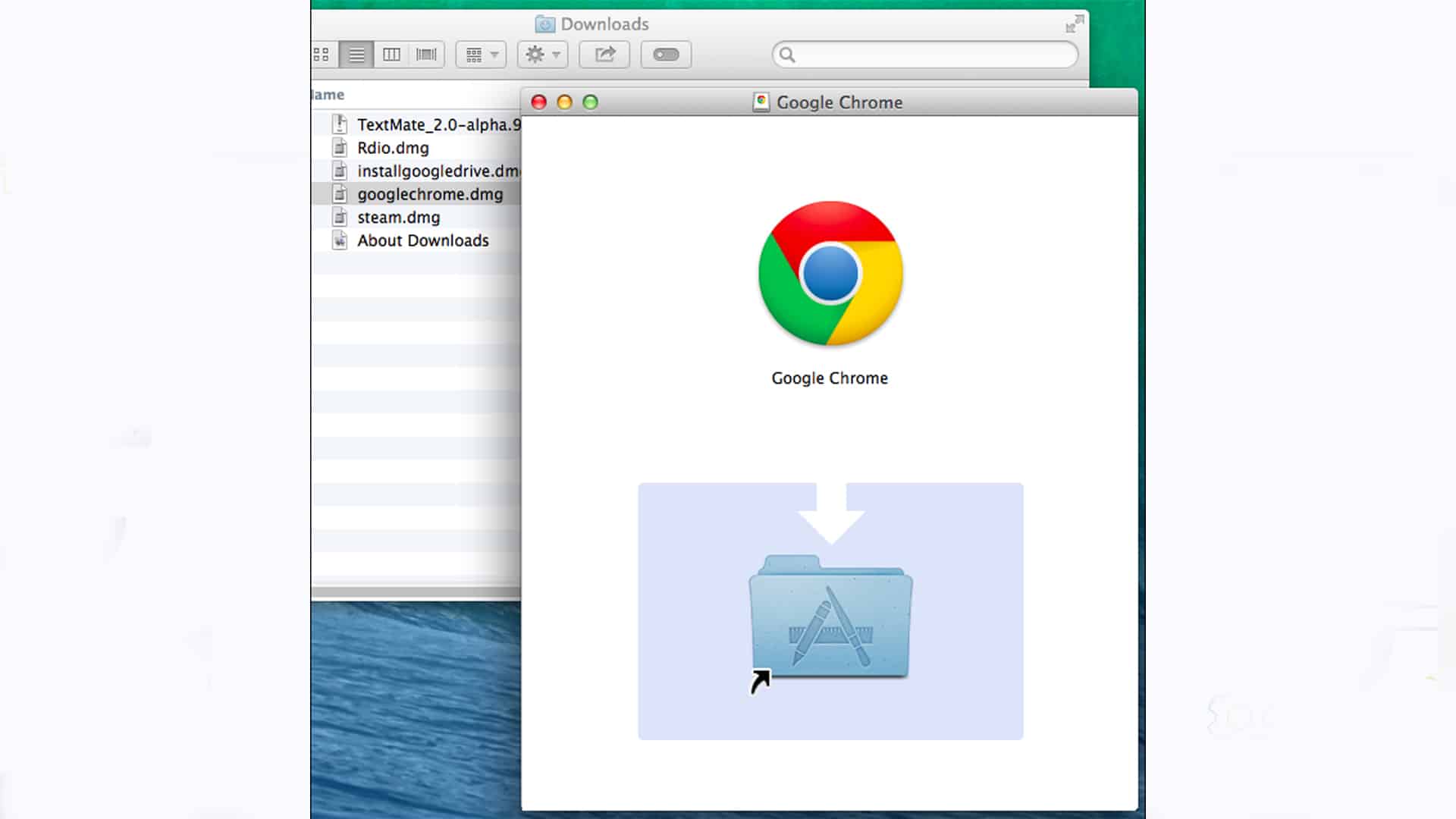
Task: Click the TextMate archive file icon
Action: 340,124
